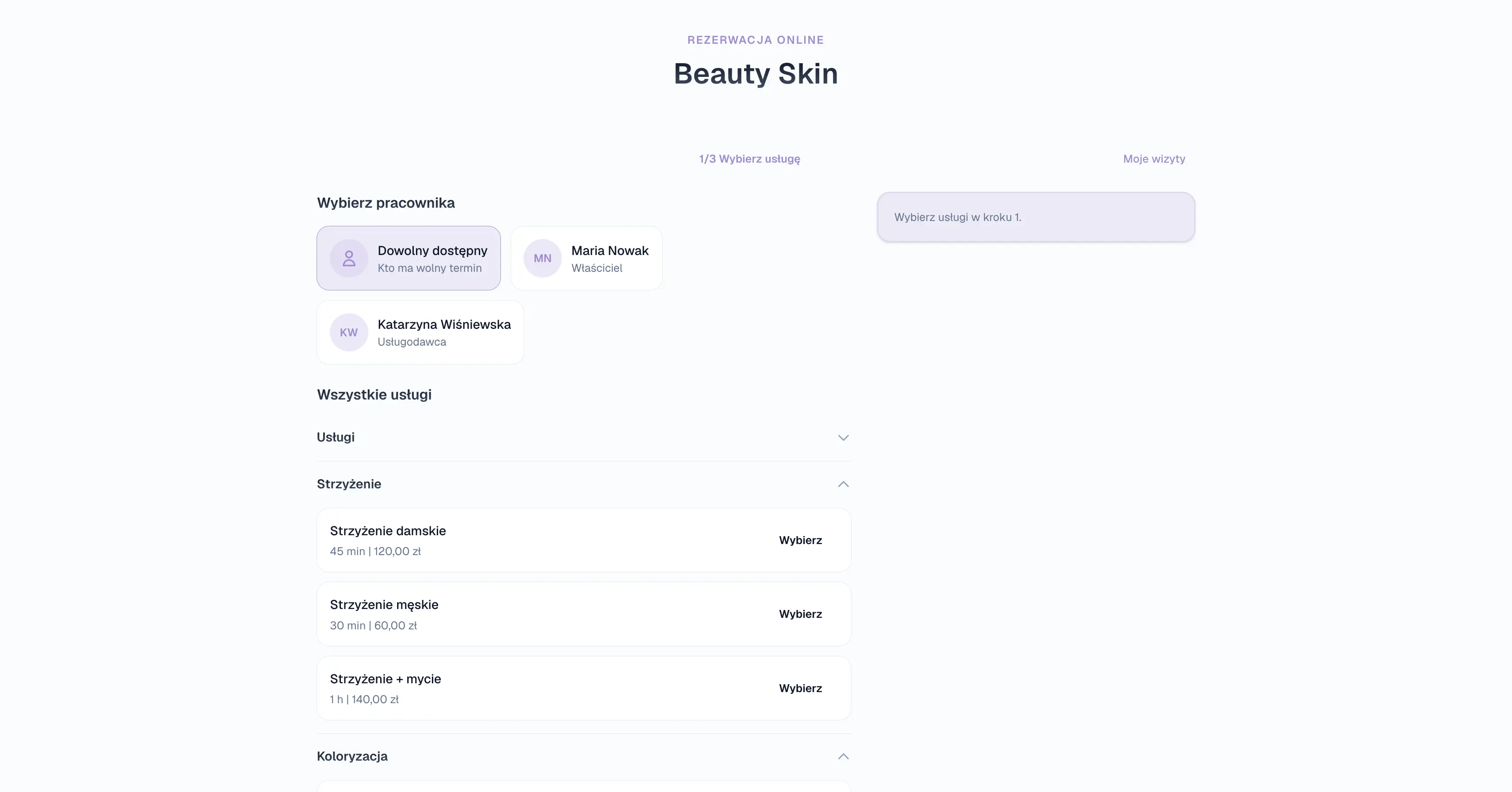Click the Usługi category header text
The image size is (1512, 792).
tap(336, 437)
